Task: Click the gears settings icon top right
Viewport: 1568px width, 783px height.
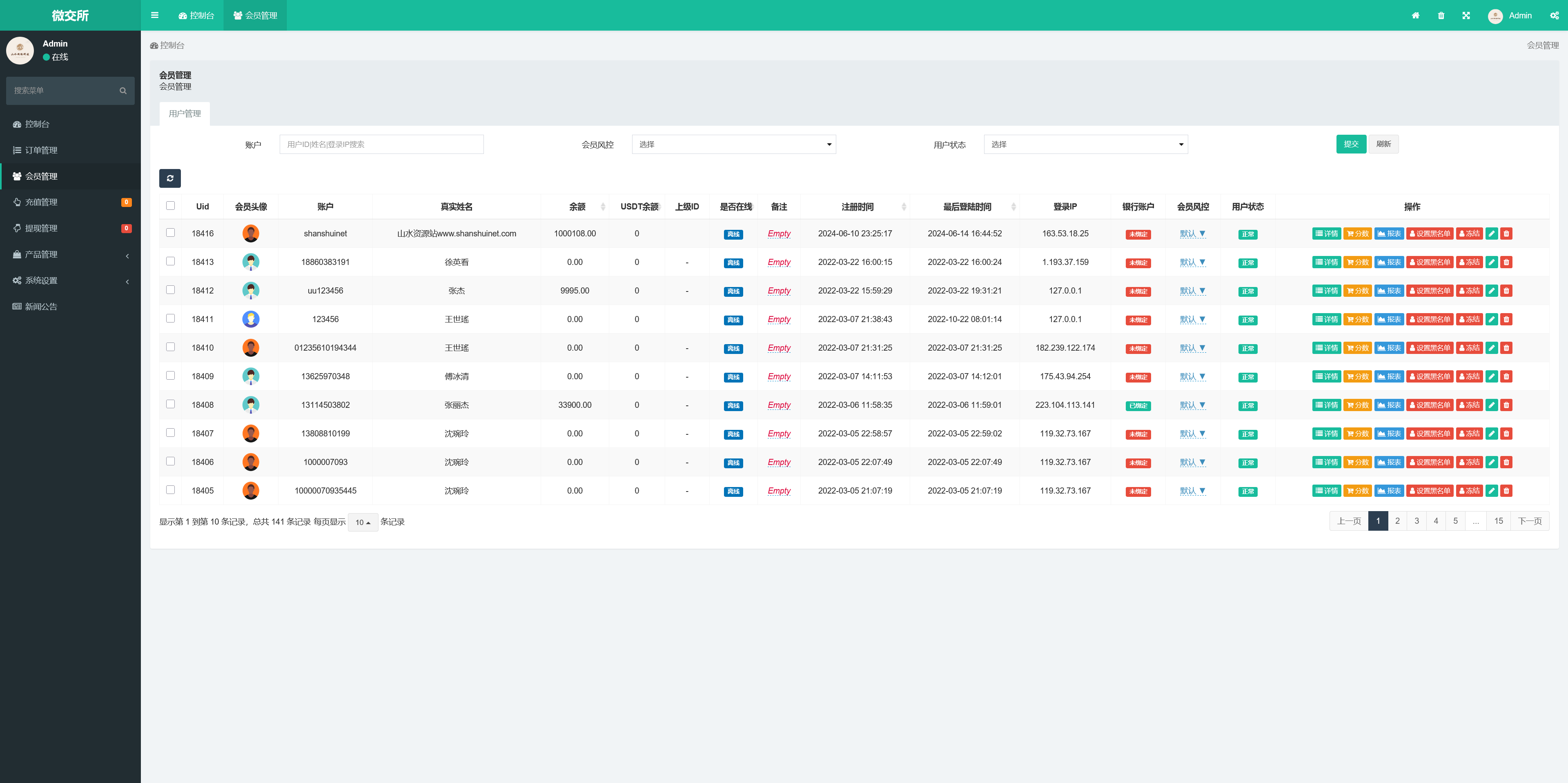Action: click(x=1554, y=15)
